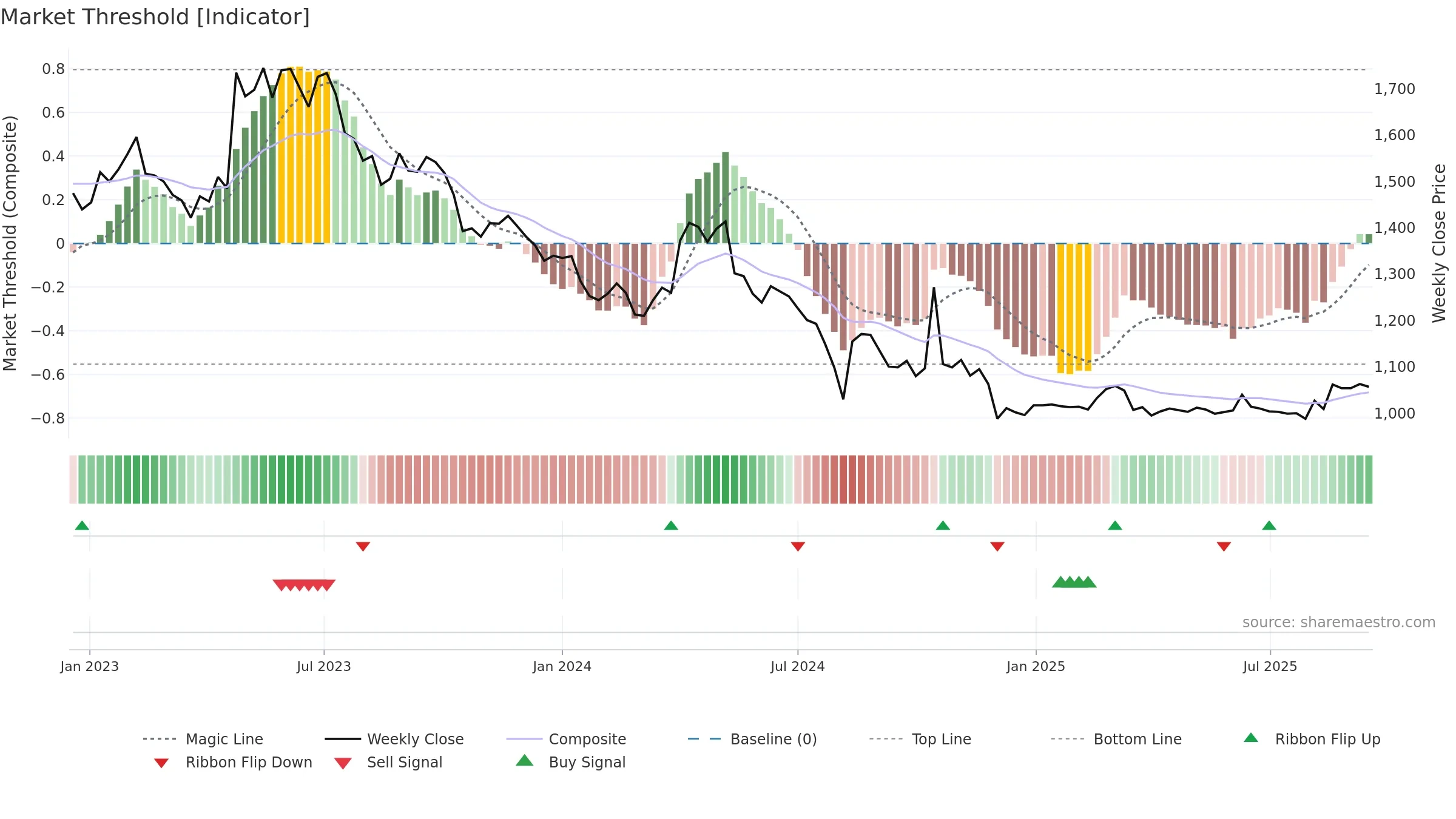Click the green Ribbon Flip Up marker near March 2025

point(1115,525)
